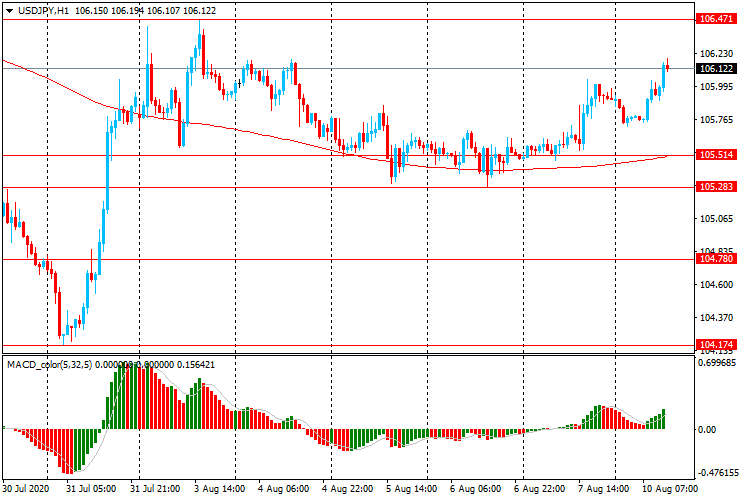Click the OHLC values 106.150 106.194 106.107 106.122
Screen dimensions: 740x500
pyautogui.click(x=145, y=10)
